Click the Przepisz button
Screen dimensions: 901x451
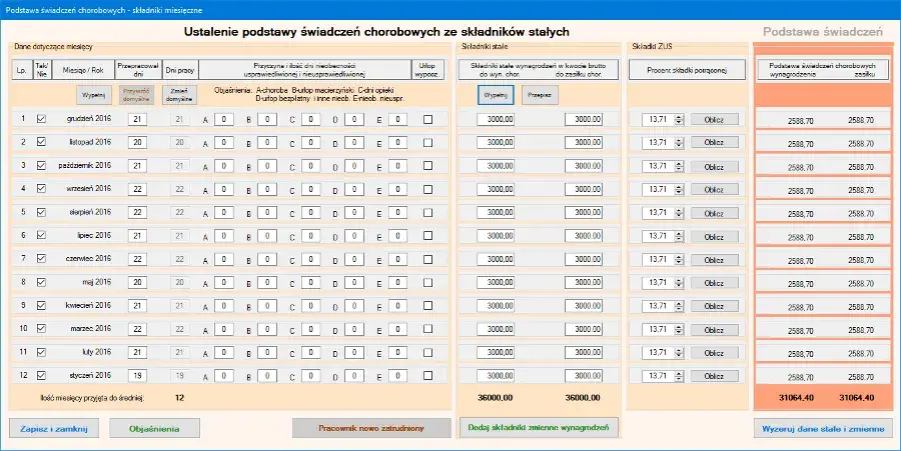[x=540, y=95]
